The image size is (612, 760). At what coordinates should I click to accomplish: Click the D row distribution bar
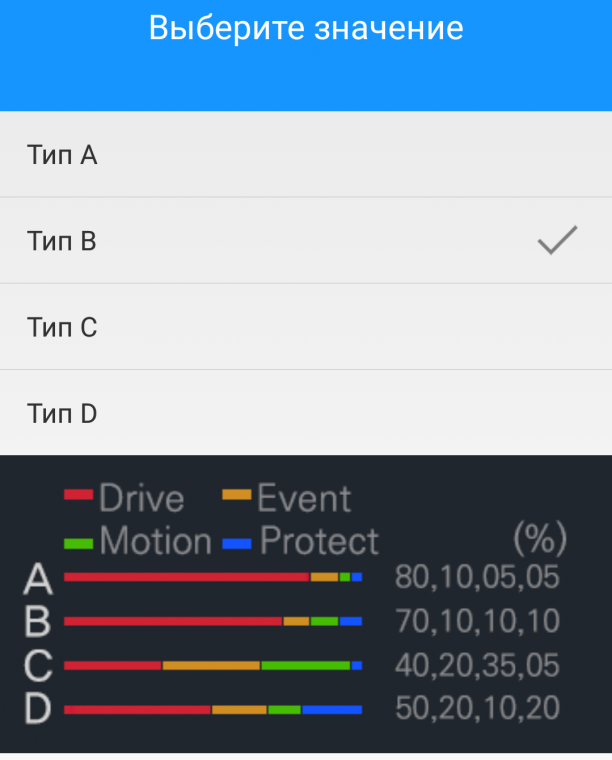click(x=213, y=710)
